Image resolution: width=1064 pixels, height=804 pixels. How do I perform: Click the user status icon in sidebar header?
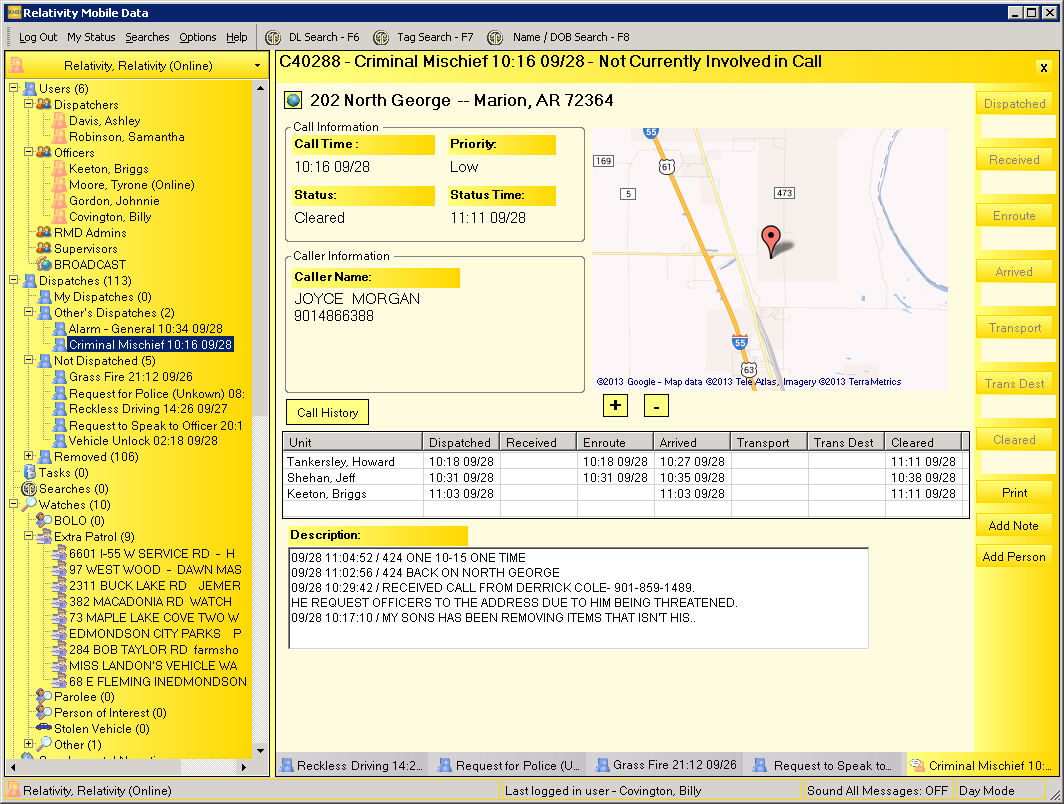pos(17,65)
